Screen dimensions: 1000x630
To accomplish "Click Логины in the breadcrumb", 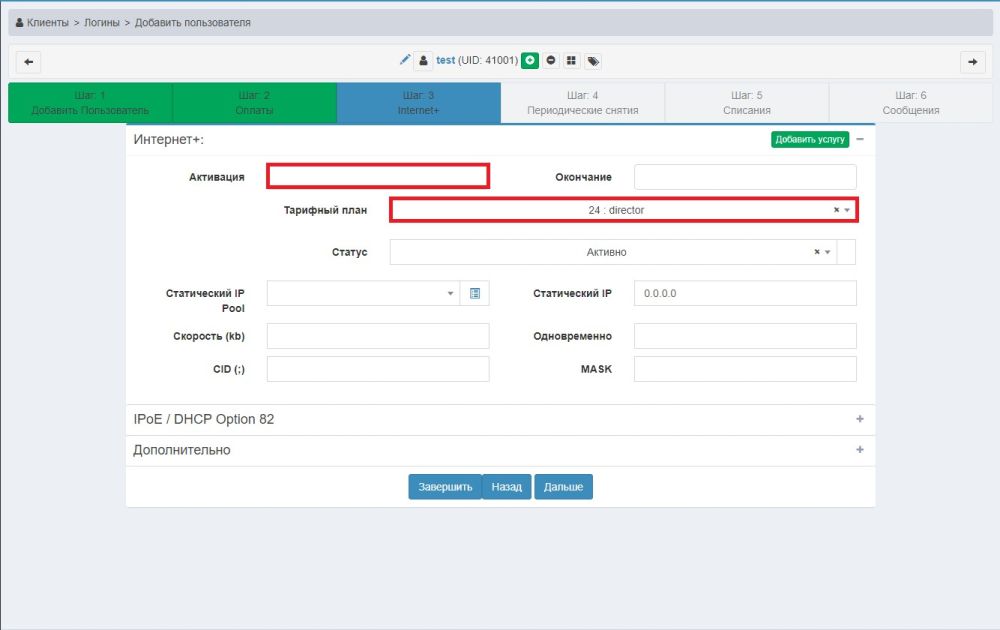I will point(102,22).
